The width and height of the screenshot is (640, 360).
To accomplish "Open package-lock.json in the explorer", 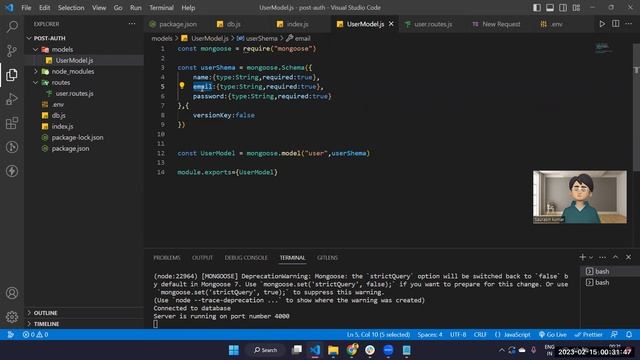I will tap(77, 138).
